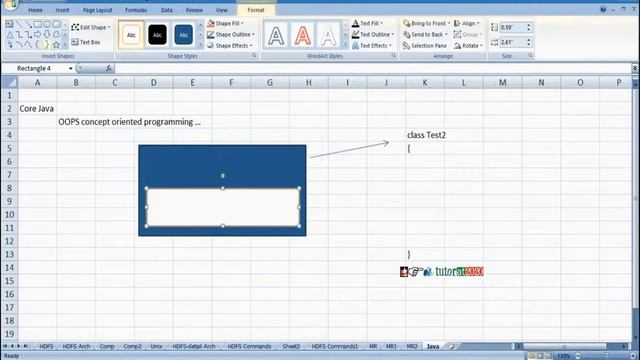The height and width of the screenshot is (360, 640).
Task: Select column header G
Action: tap(270, 82)
